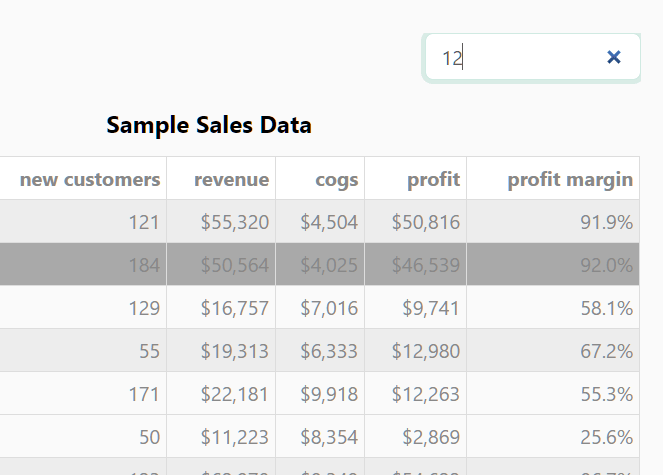This screenshot has height=475, width=663.
Task: Select the cogs cell $6,333
Action: [x=329, y=351]
